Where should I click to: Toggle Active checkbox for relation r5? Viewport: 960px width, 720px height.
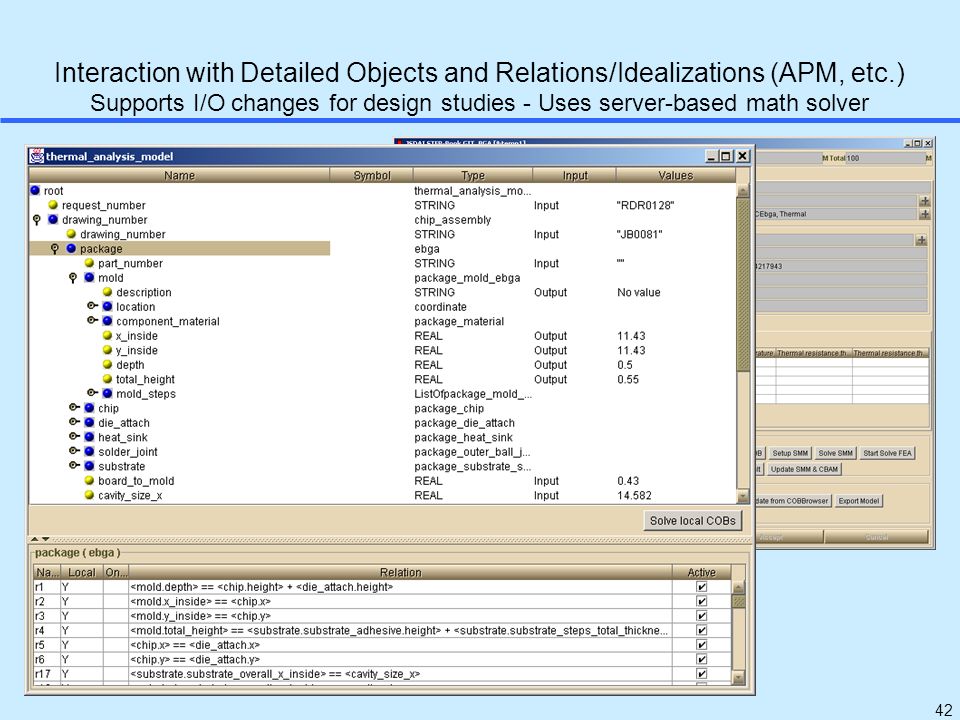point(702,645)
